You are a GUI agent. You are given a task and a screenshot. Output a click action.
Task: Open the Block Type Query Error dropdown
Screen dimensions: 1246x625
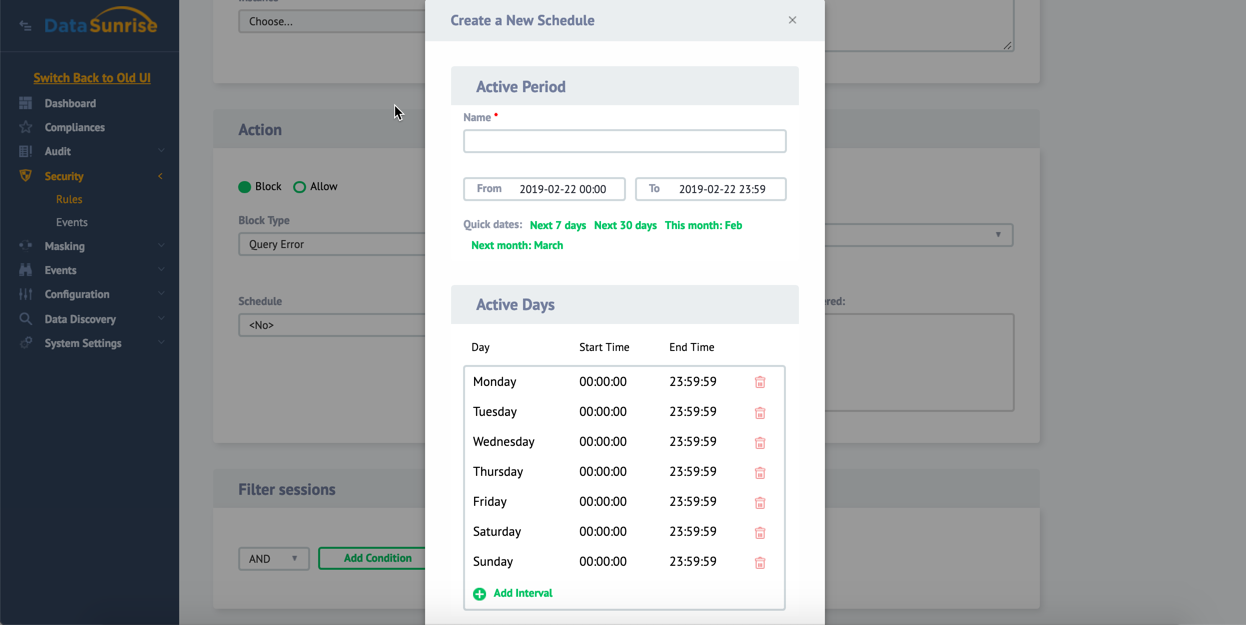[331, 244]
